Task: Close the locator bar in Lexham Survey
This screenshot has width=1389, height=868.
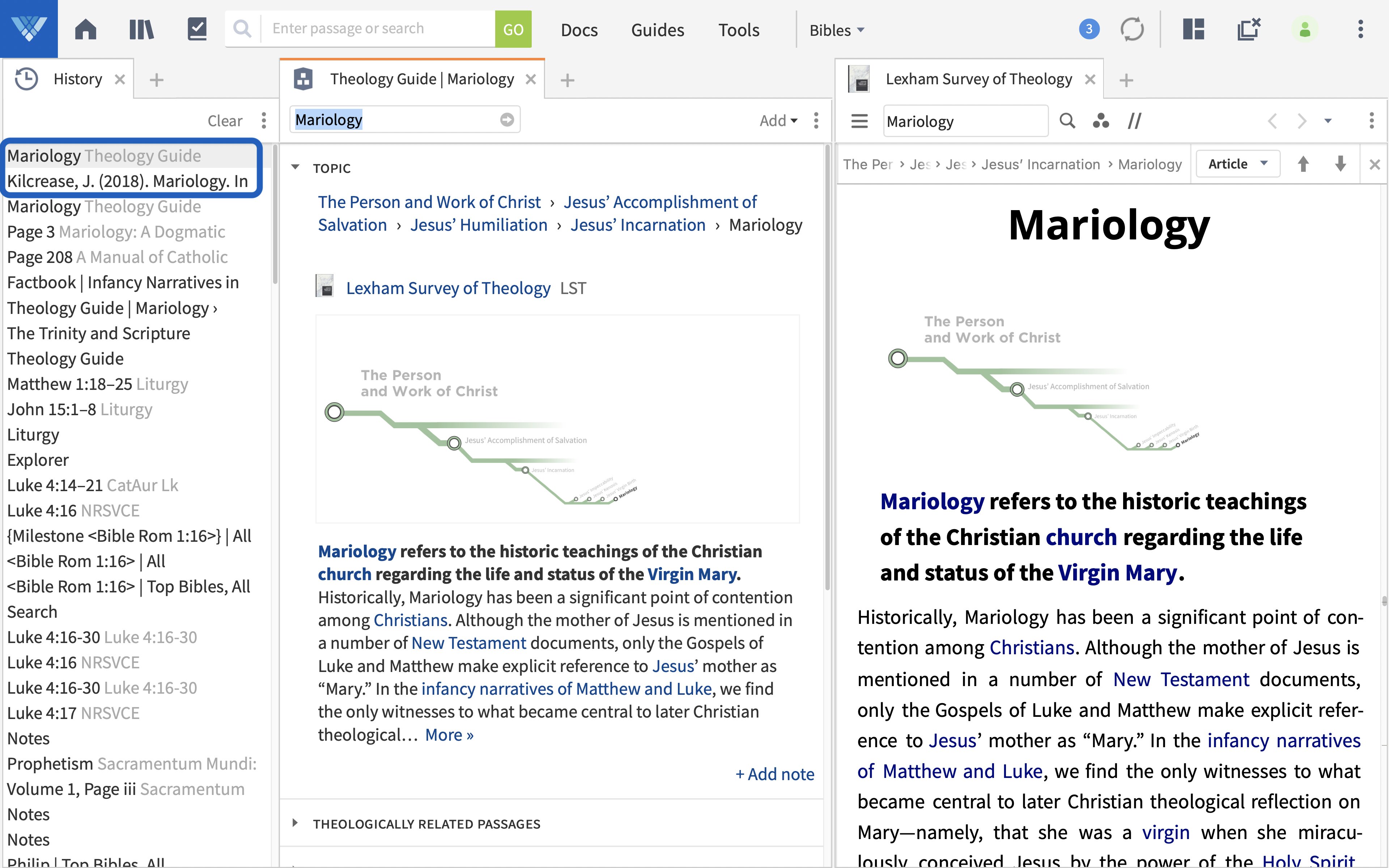Action: coord(1375,165)
